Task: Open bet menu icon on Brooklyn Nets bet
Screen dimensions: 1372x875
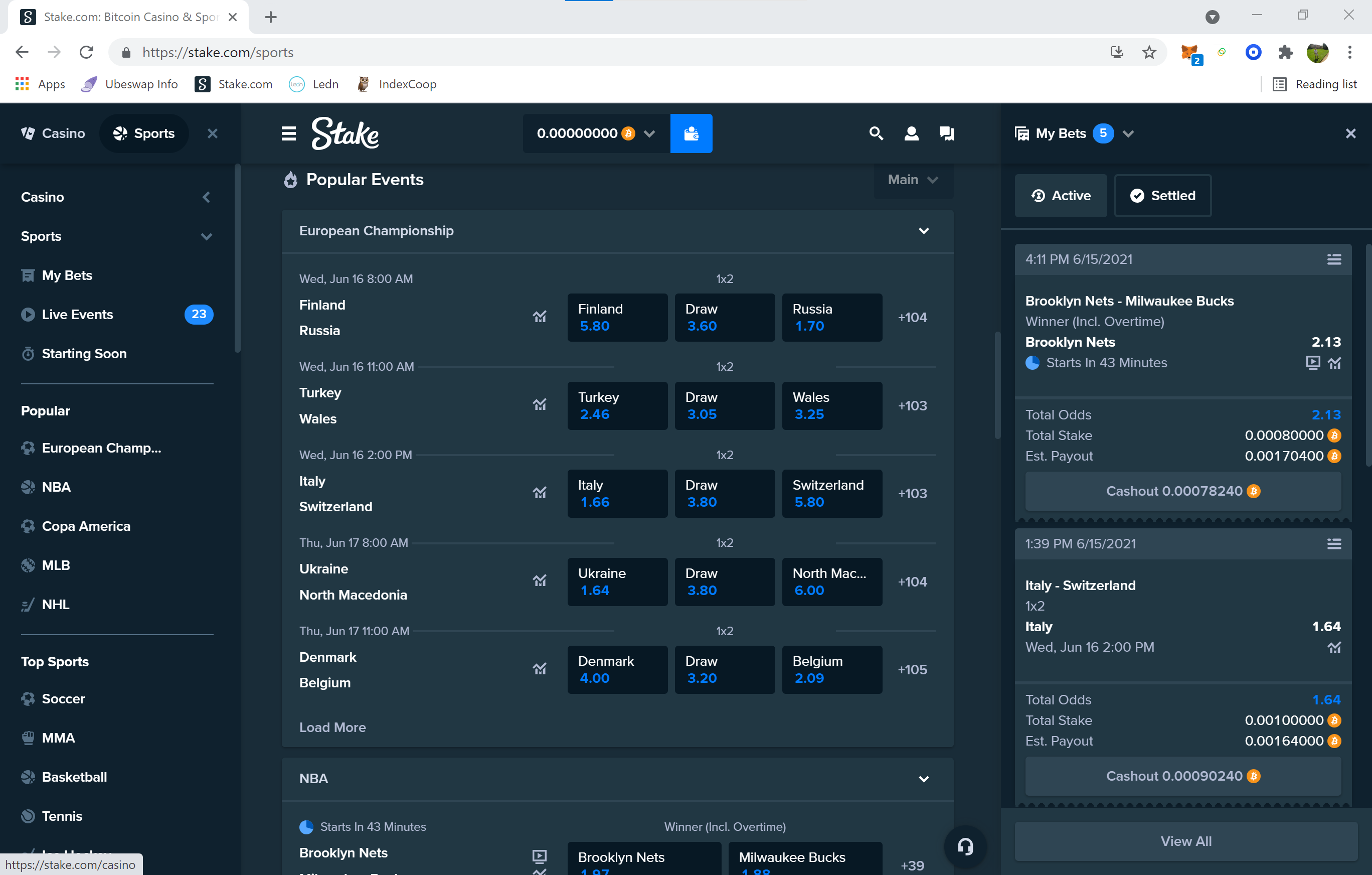Action: click(1333, 259)
